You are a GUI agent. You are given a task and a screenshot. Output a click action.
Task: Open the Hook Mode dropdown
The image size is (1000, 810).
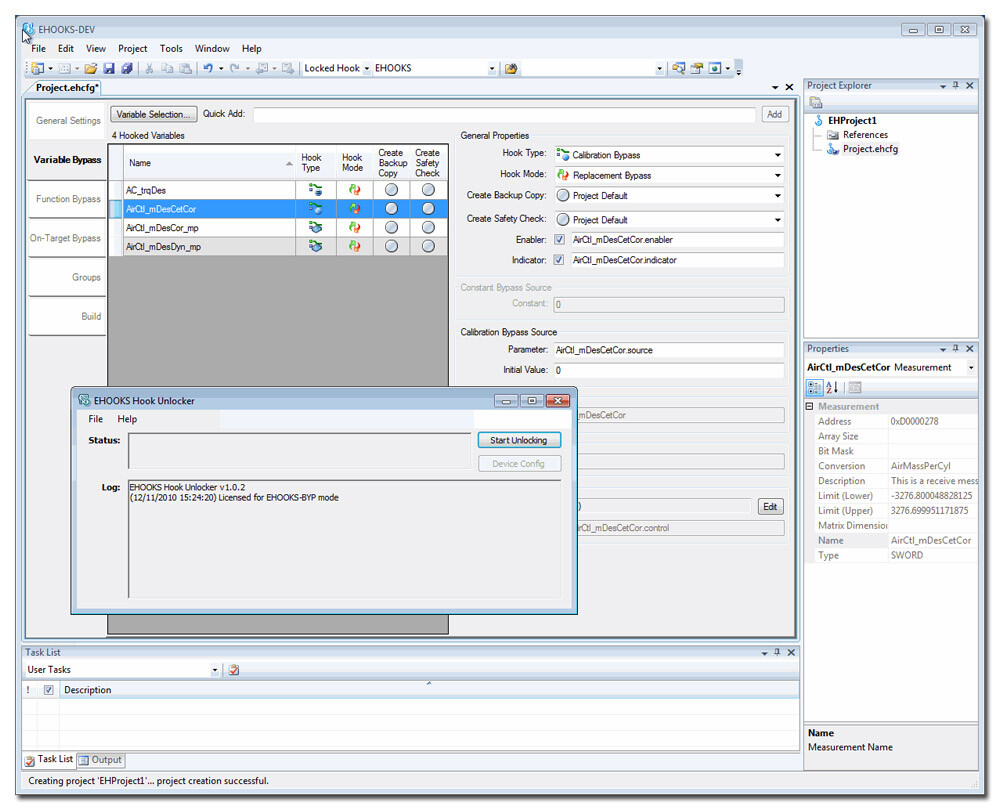pyautogui.click(x=777, y=175)
